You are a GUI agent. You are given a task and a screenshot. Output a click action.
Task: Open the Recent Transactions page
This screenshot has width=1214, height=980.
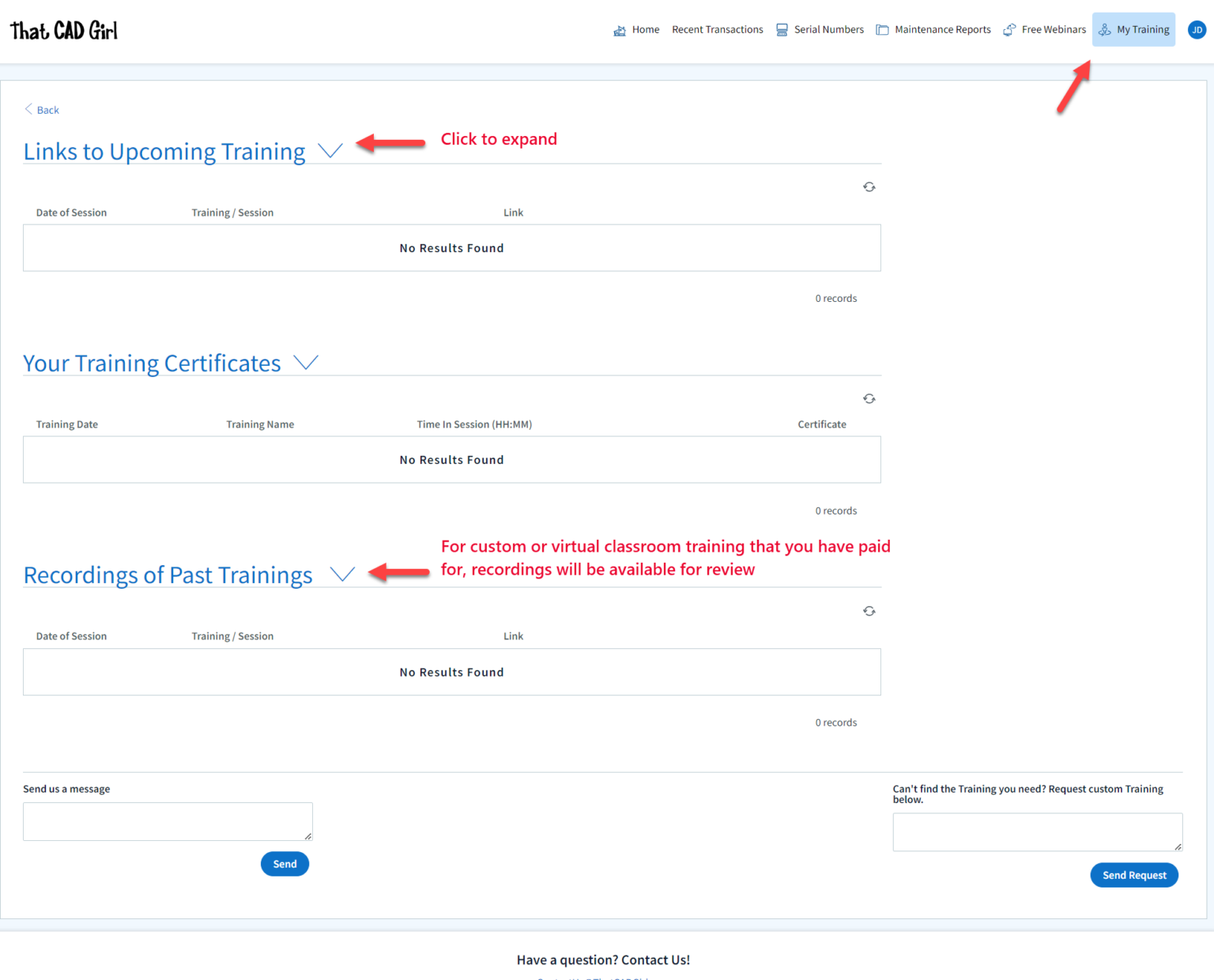point(717,29)
